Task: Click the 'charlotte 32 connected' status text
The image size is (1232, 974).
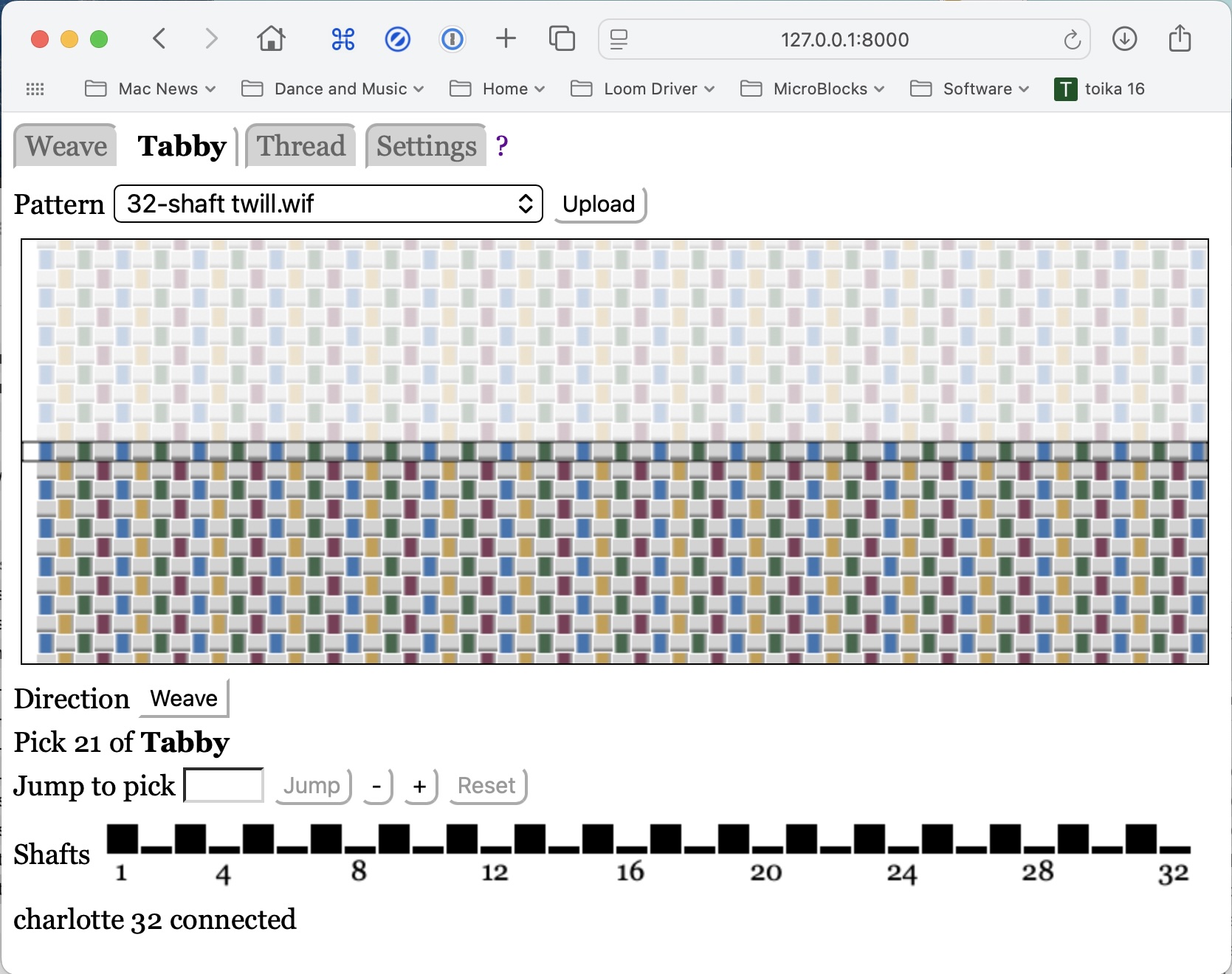Action: point(155,919)
